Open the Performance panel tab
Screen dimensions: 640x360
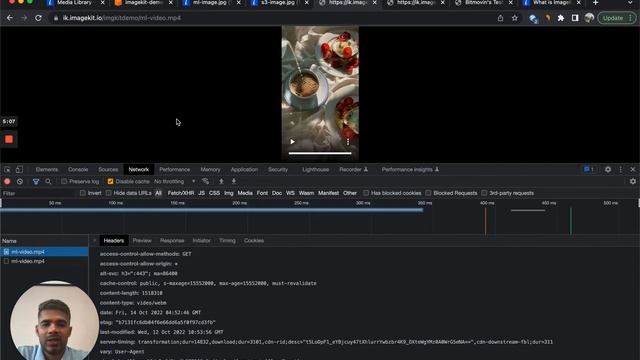[x=175, y=169]
